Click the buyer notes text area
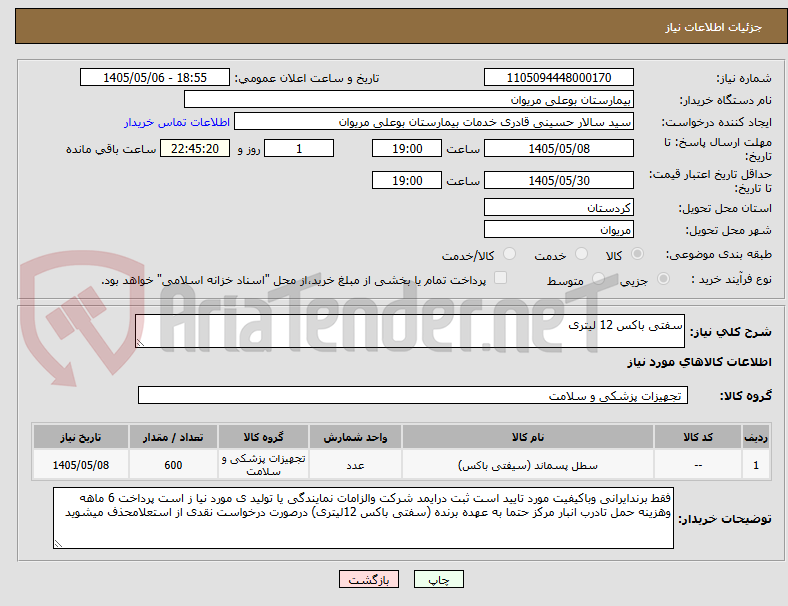Image resolution: width=788 pixels, height=606 pixels. tap(363, 518)
